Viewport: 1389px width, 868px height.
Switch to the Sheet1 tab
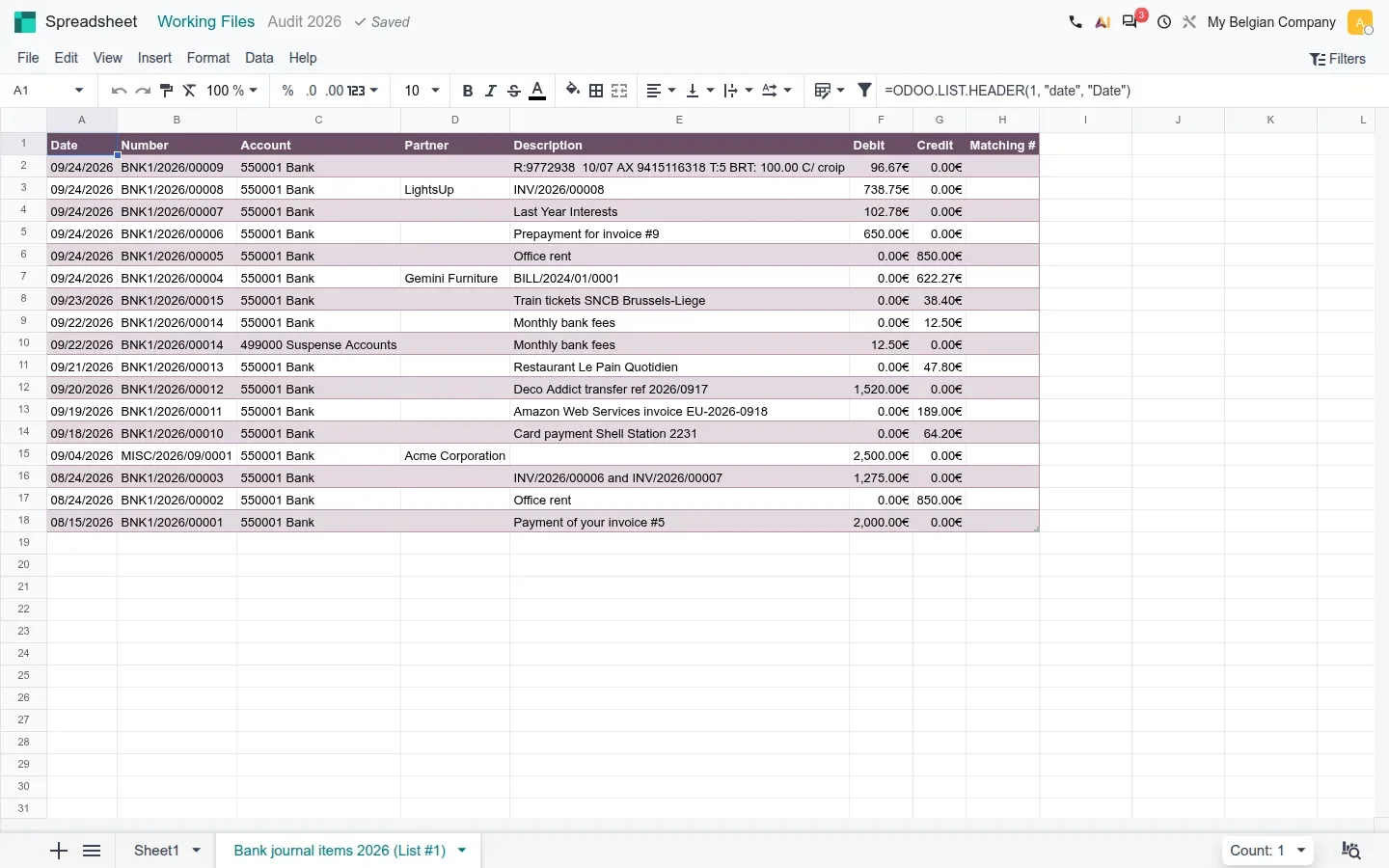156,851
